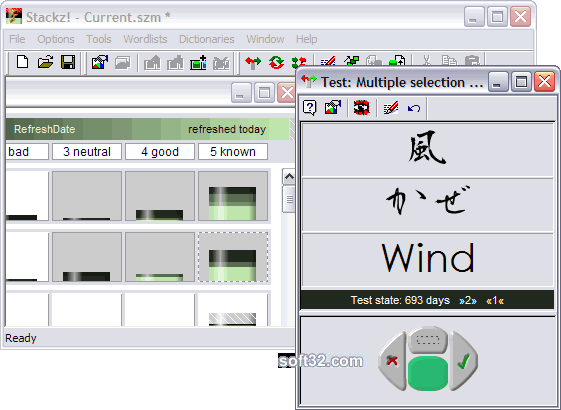561x410 pixels.
Task: Click the 'refreshed today' label
Action: [227, 129]
